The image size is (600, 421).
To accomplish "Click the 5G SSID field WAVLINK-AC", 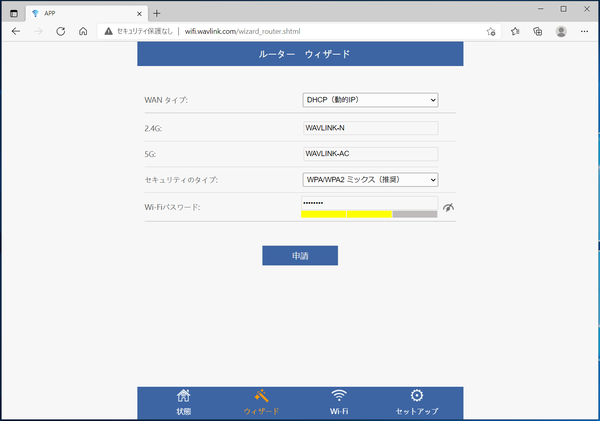I will [x=370, y=154].
